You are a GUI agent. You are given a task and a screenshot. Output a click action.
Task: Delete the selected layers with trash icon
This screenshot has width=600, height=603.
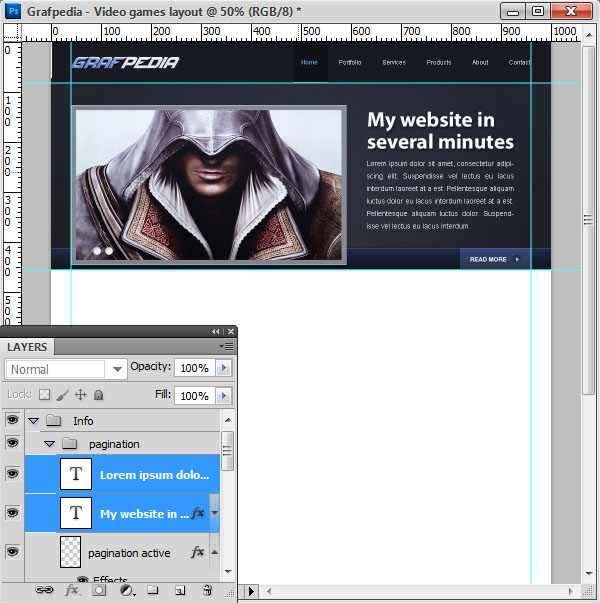coord(207,590)
